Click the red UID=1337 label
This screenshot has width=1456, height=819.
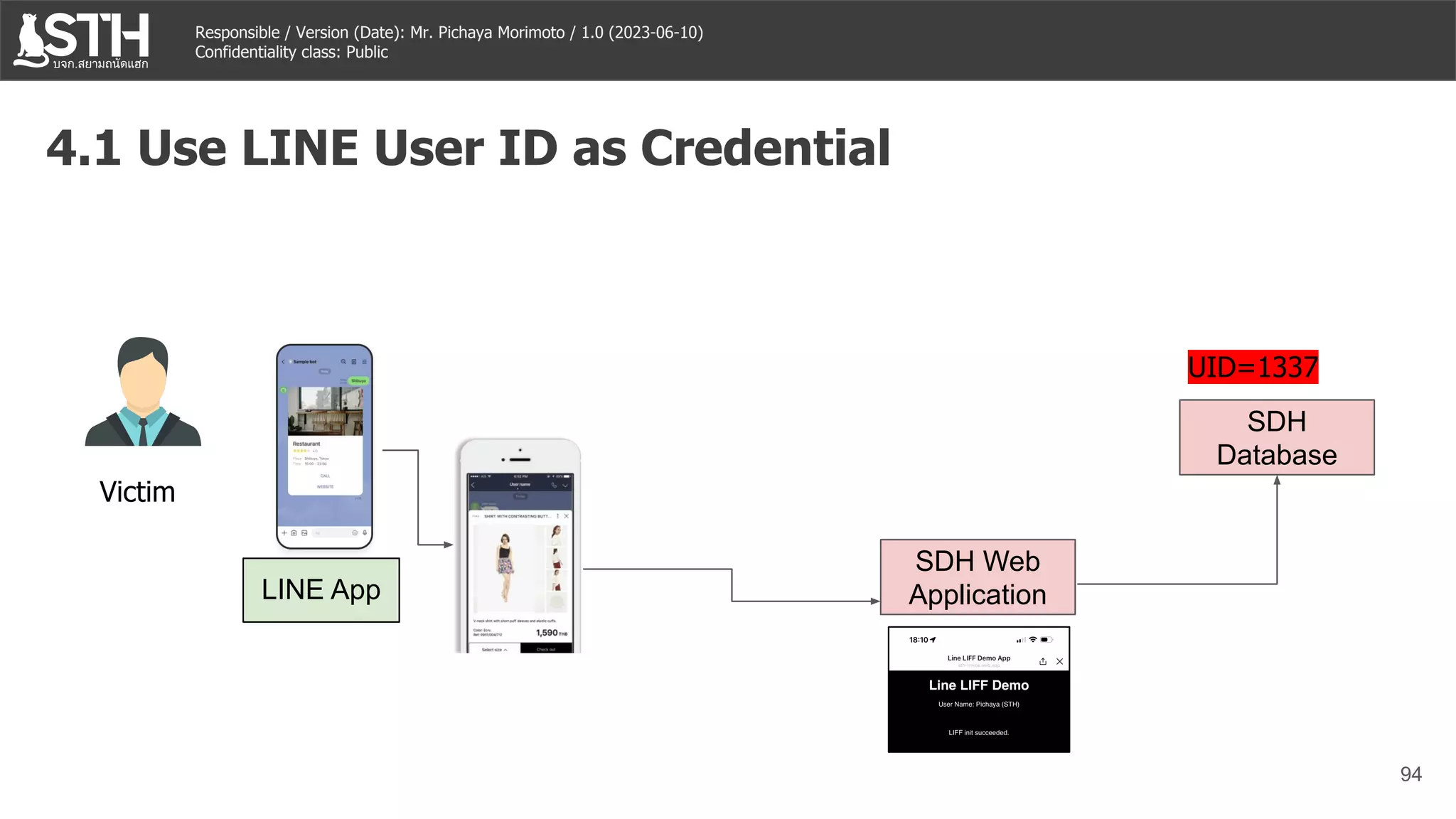[1253, 367]
